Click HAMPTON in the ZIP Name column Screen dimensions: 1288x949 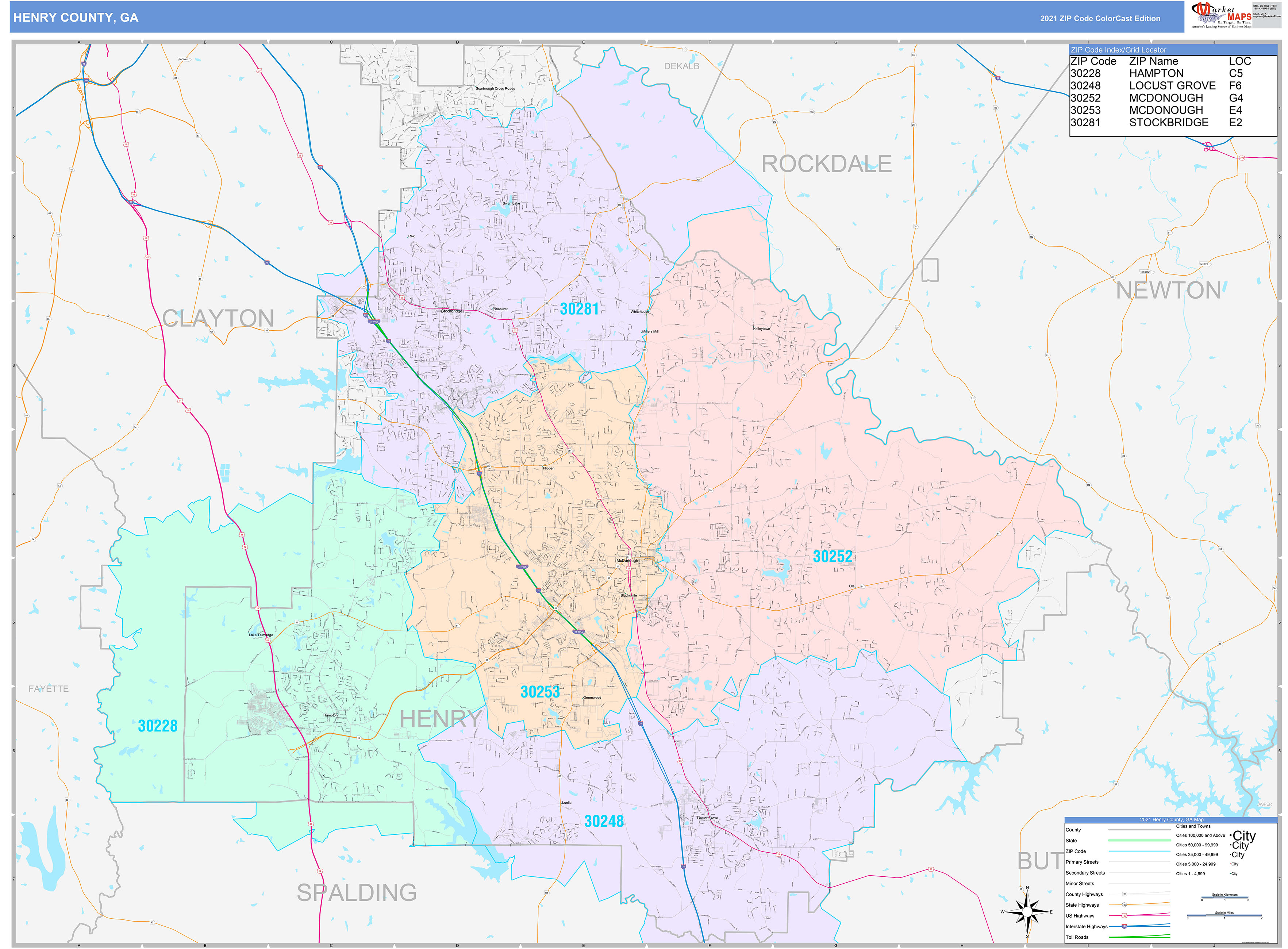pyautogui.click(x=1156, y=73)
